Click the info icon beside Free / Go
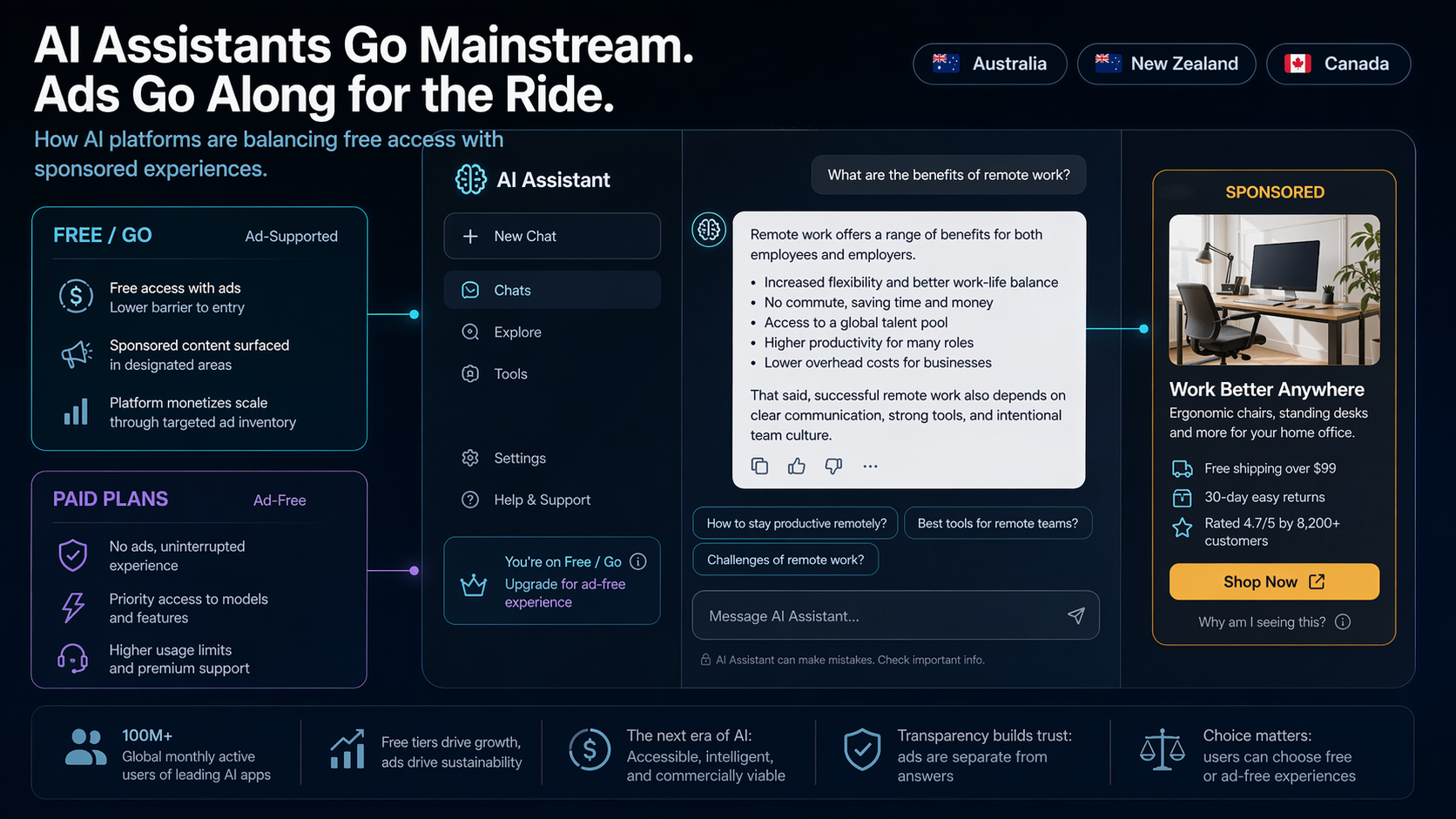This screenshot has height=819, width=1456. 638,561
